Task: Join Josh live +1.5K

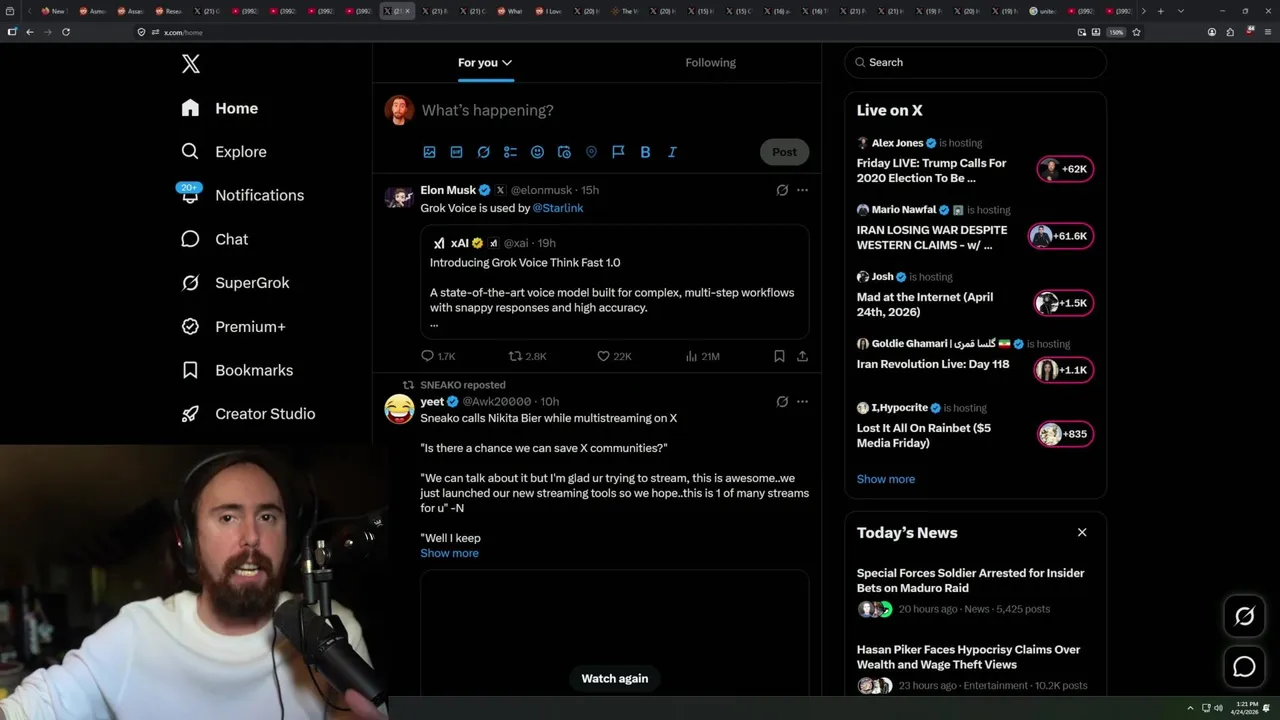Action: (x=1064, y=303)
